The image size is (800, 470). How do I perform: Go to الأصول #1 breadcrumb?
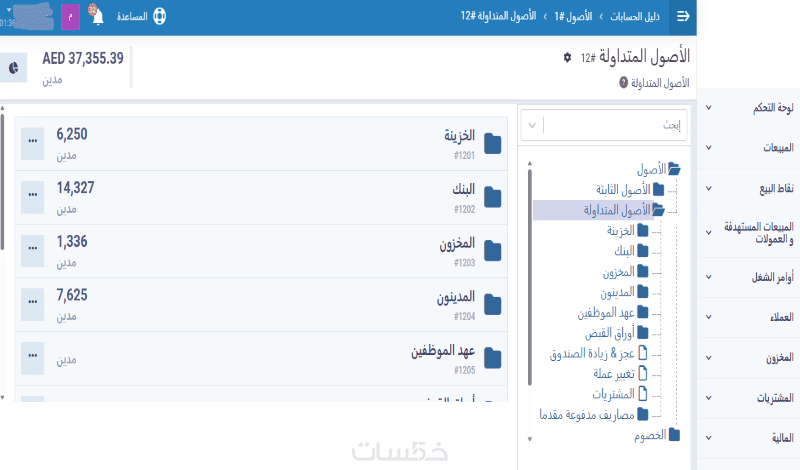tap(573, 16)
